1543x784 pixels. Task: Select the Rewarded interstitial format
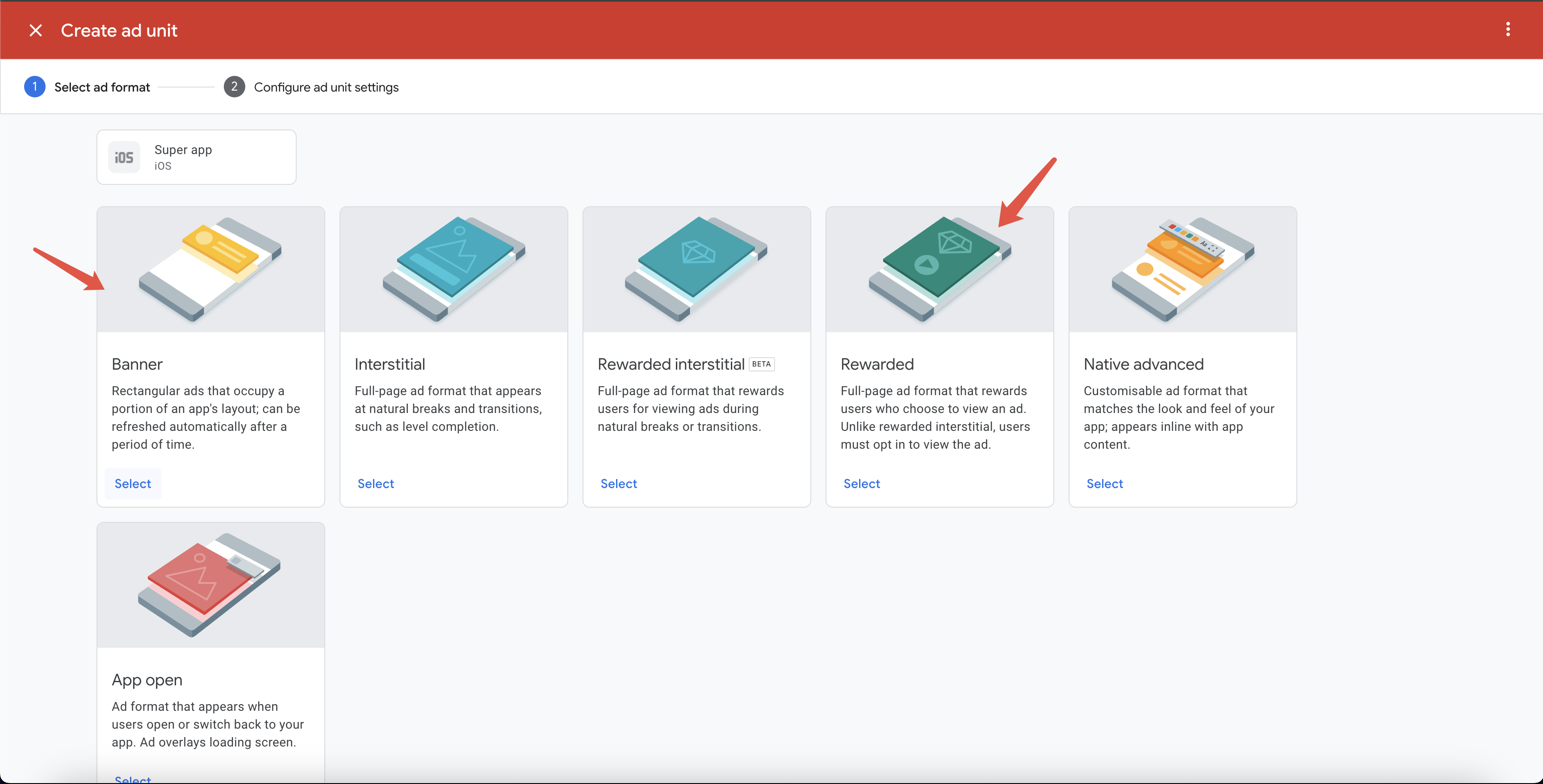pyautogui.click(x=618, y=484)
